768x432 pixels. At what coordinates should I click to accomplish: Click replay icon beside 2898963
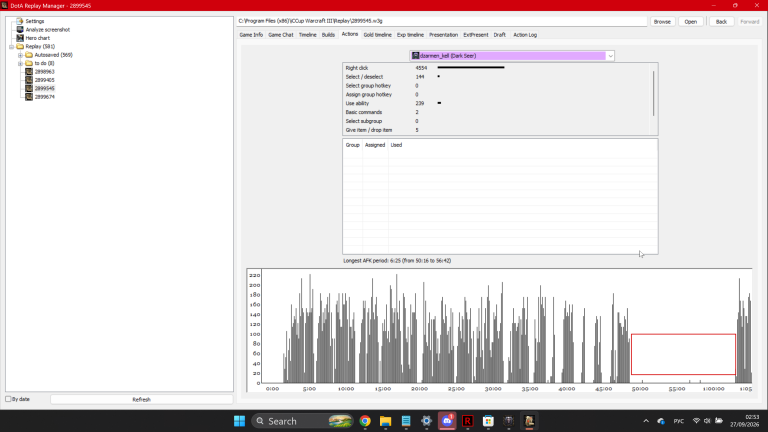(x=29, y=72)
